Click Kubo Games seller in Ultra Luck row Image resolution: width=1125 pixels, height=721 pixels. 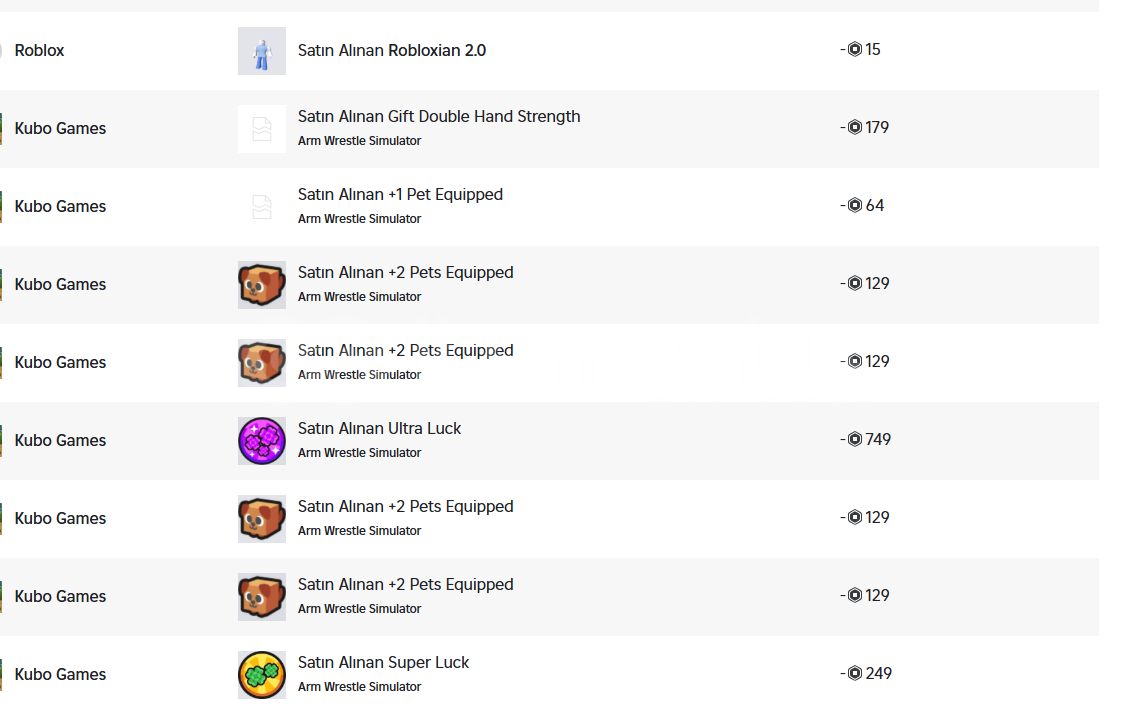pos(60,440)
